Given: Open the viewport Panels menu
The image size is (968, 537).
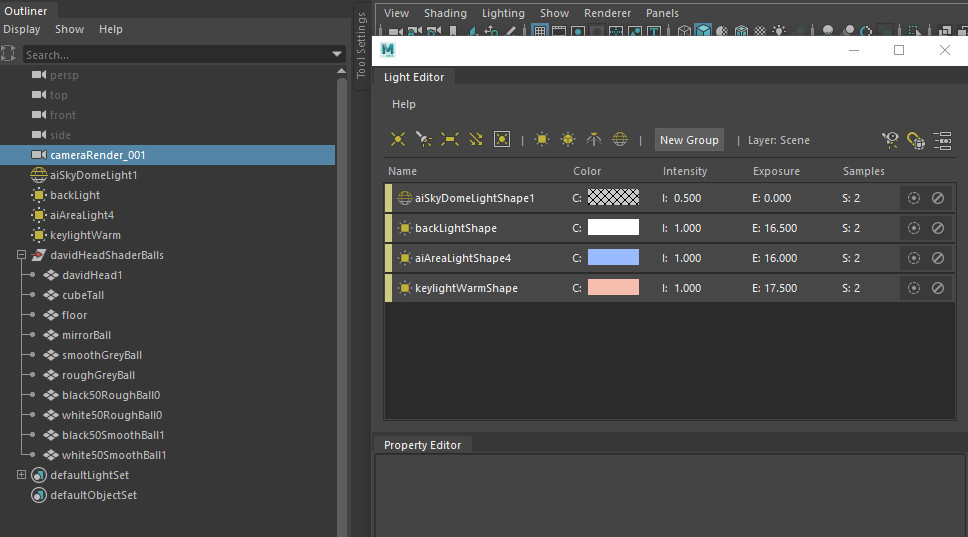Looking at the screenshot, I should pos(662,13).
